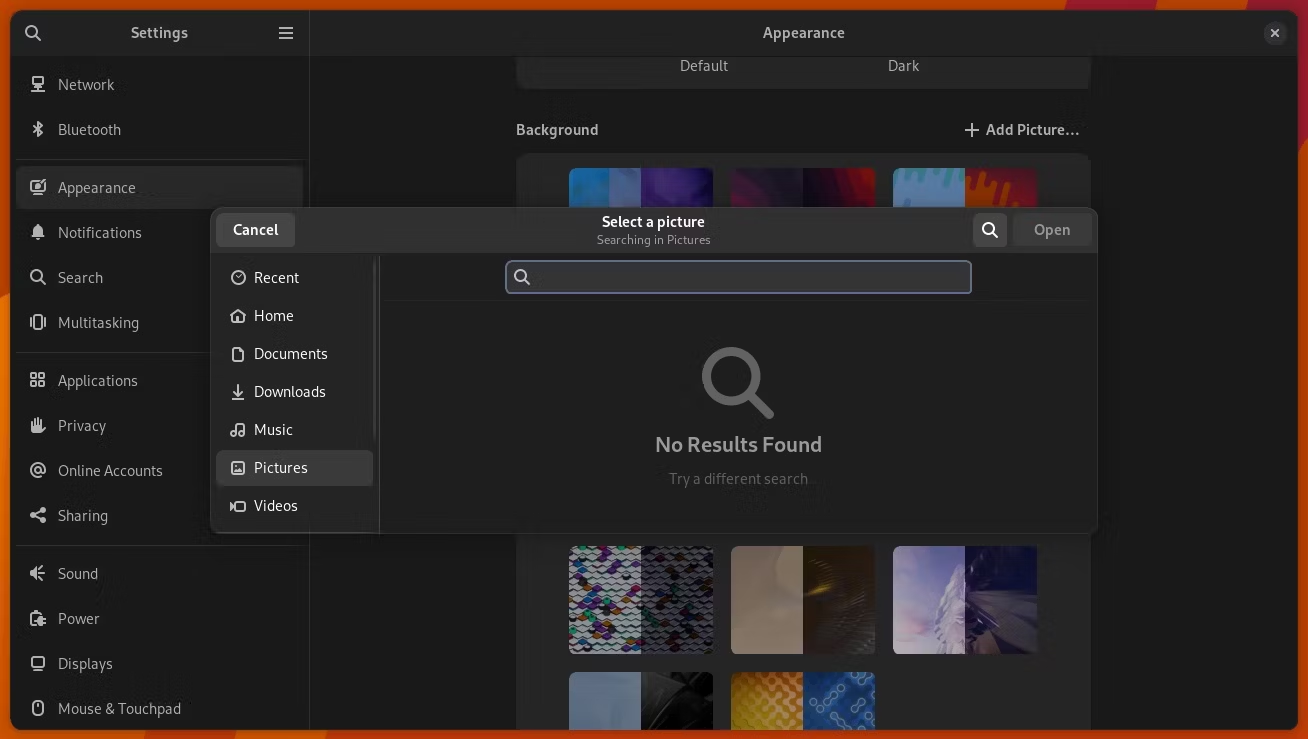Screen dimensions: 1308x739
Task: Click the Applications grid icon
Action: tap(38, 381)
